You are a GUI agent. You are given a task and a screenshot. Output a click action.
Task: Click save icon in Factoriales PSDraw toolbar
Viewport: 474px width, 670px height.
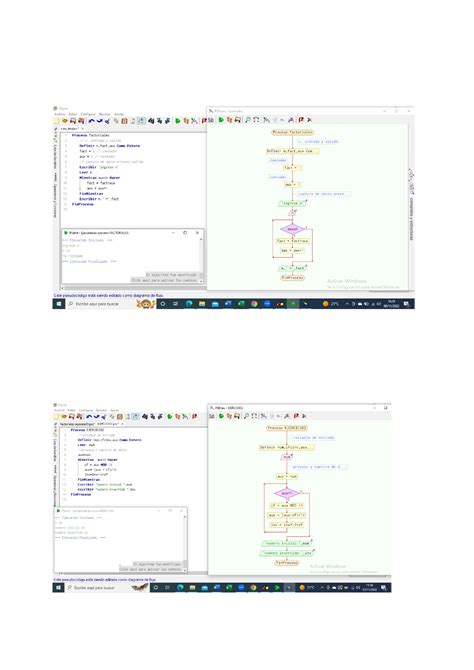[x=238, y=120]
